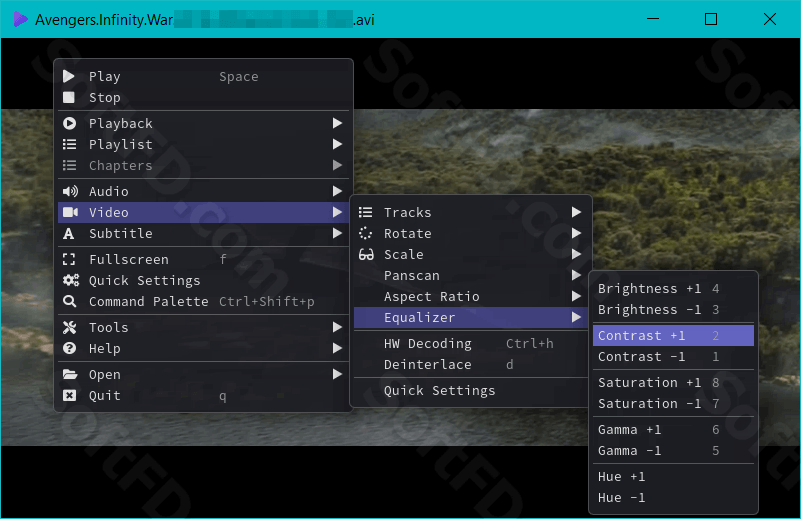The width and height of the screenshot is (801, 519).
Task: Click the Stop square icon
Action: point(69,98)
